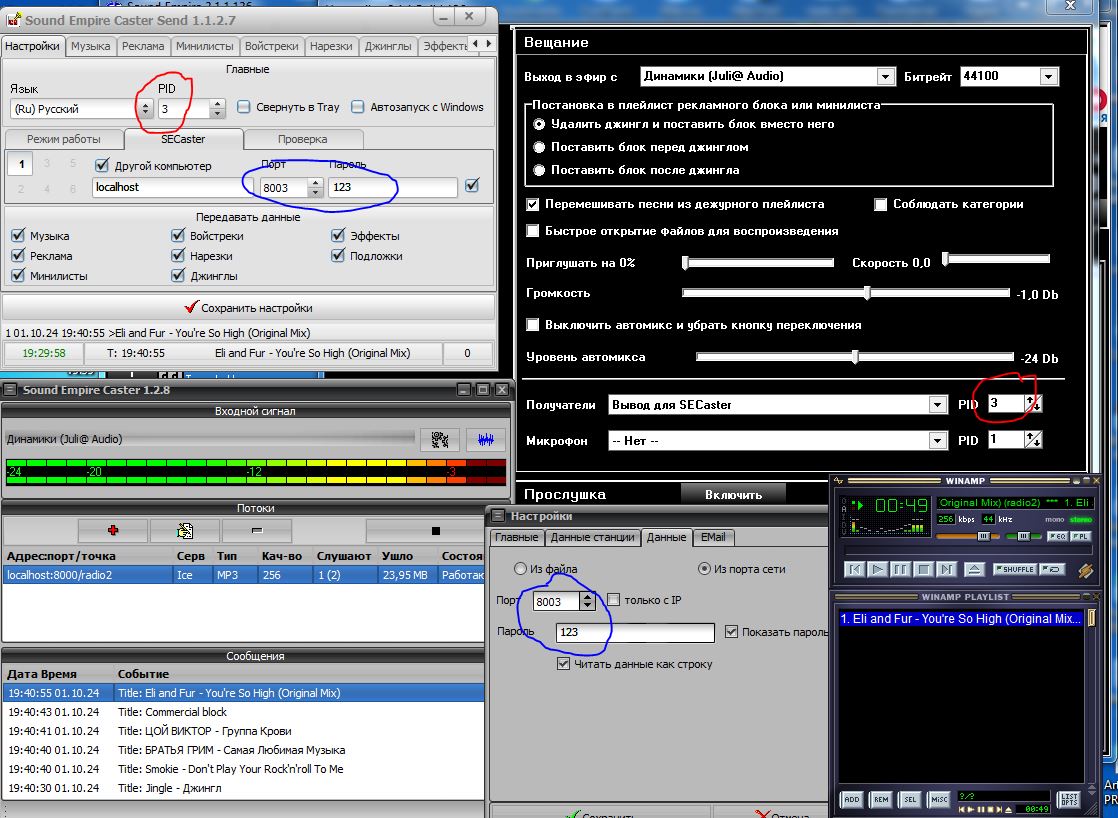The height and width of the screenshot is (818, 1118).
Task: Switch to the Музыка tab
Action: 91,46
